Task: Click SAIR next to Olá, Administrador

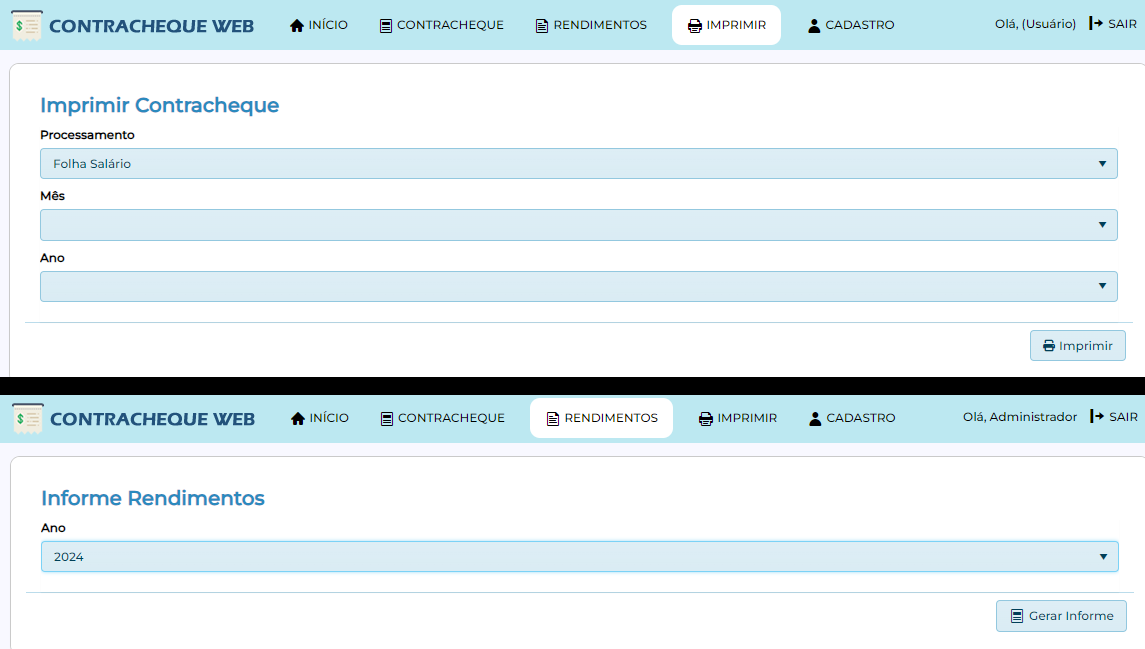Action: (1123, 417)
